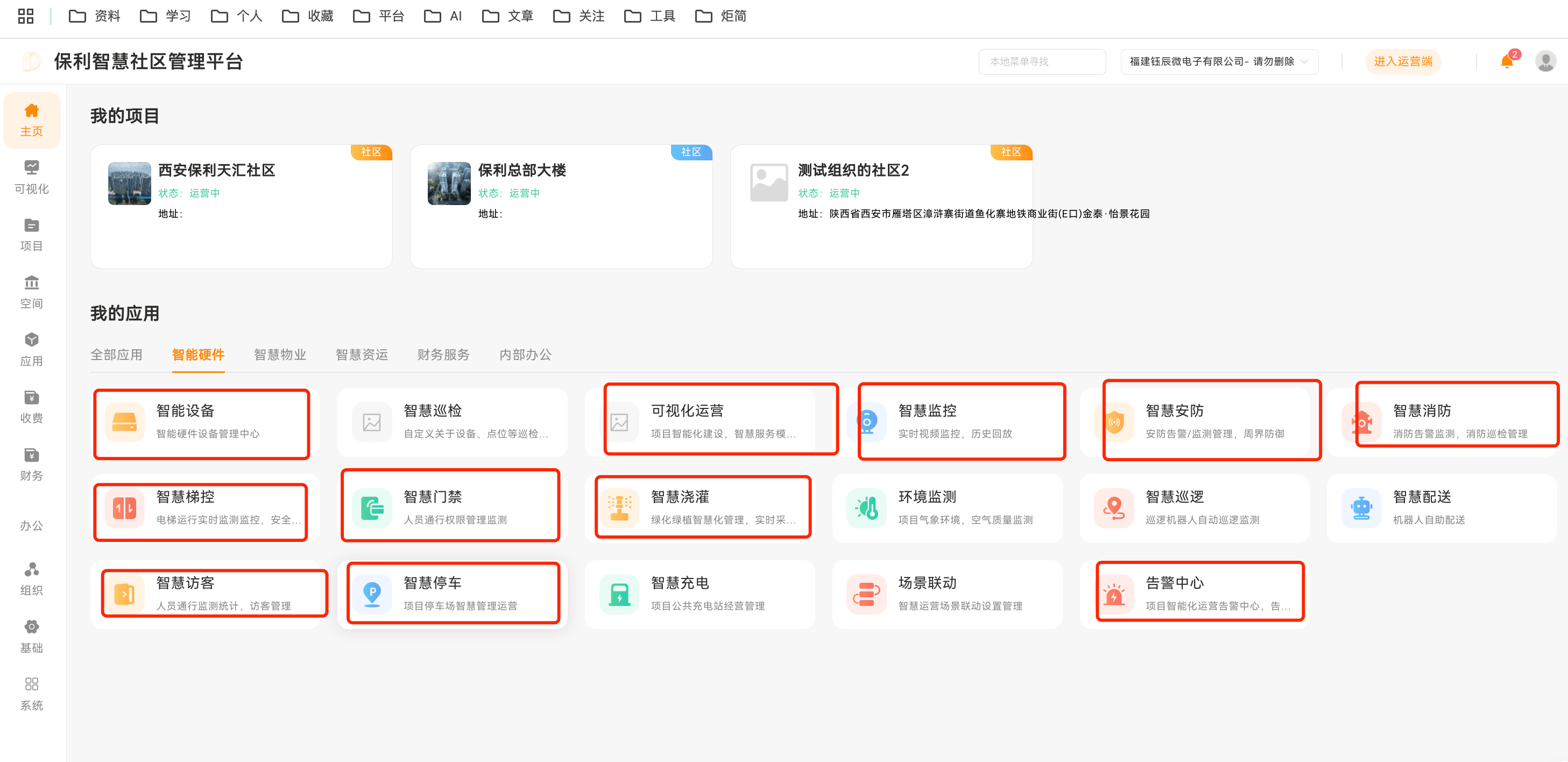Image resolution: width=1568 pixels, height=762 pixels.
Task: Click the notification bell icon
Action: (1507, 61)
